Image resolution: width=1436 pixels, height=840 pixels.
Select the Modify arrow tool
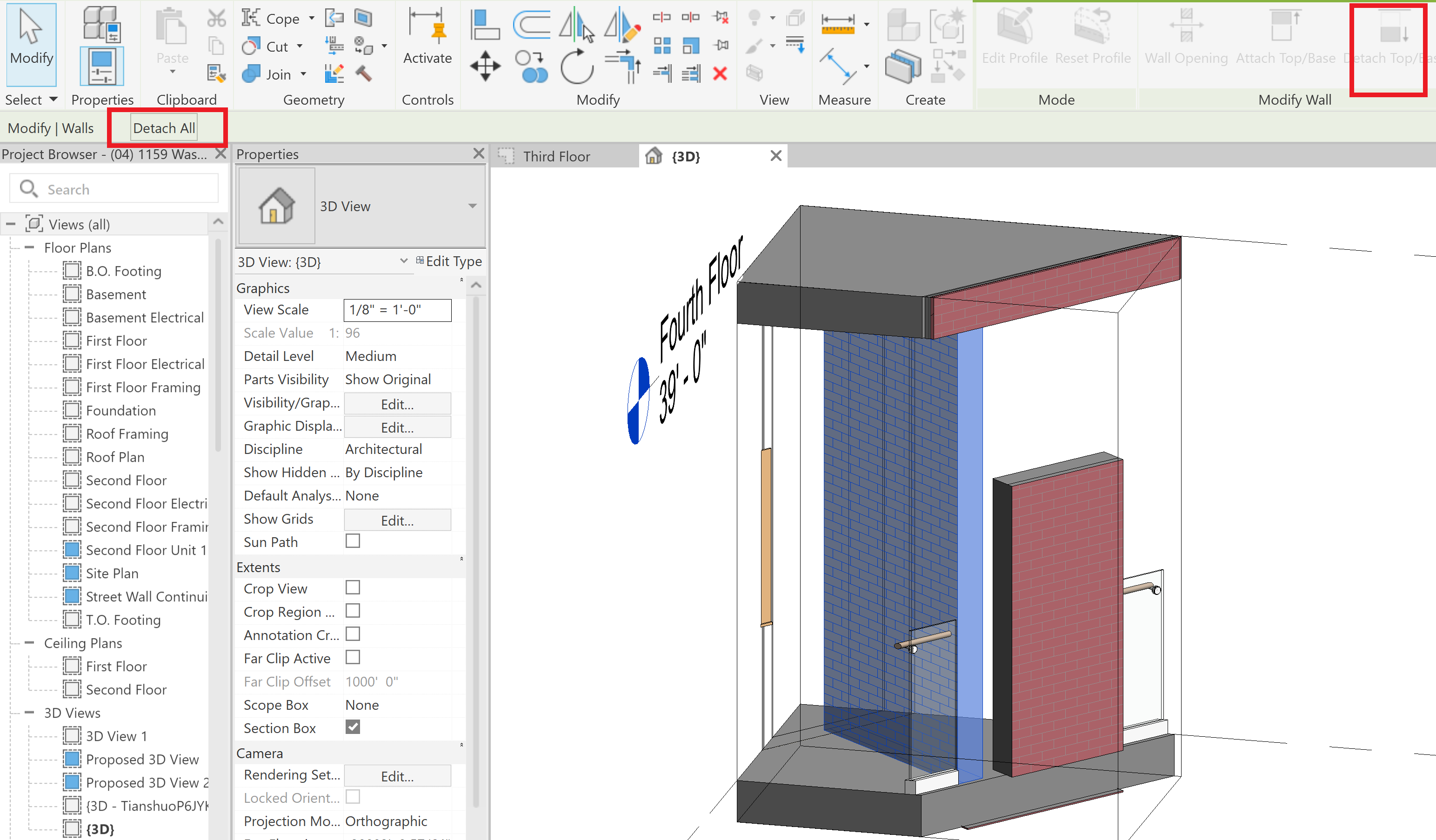pyautogui.click(x=31, y=43)
